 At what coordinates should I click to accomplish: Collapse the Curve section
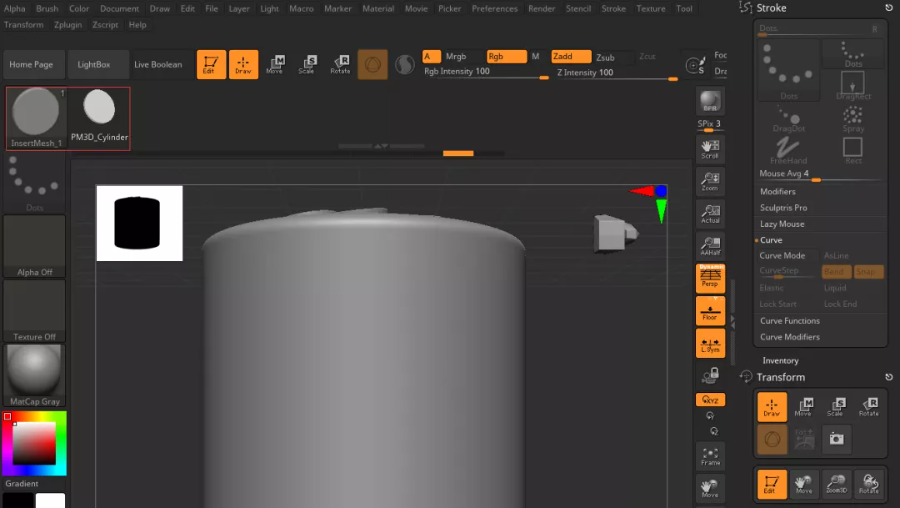[x=771, y=240]
